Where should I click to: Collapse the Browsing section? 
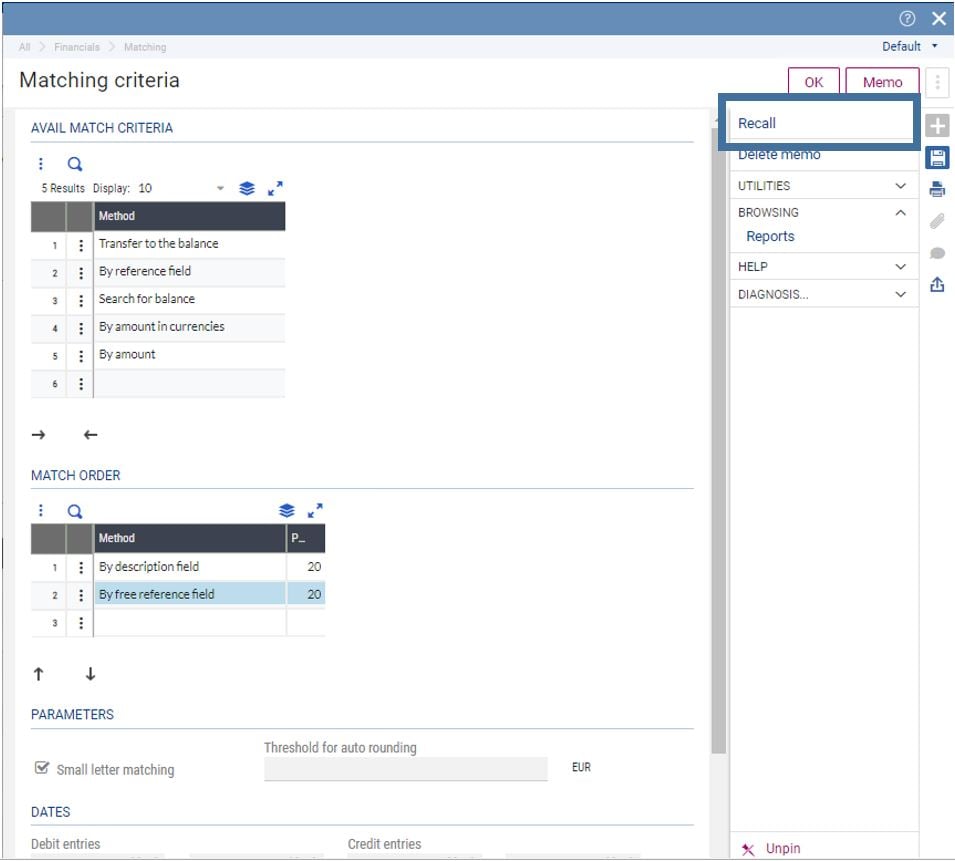(900, 213)
